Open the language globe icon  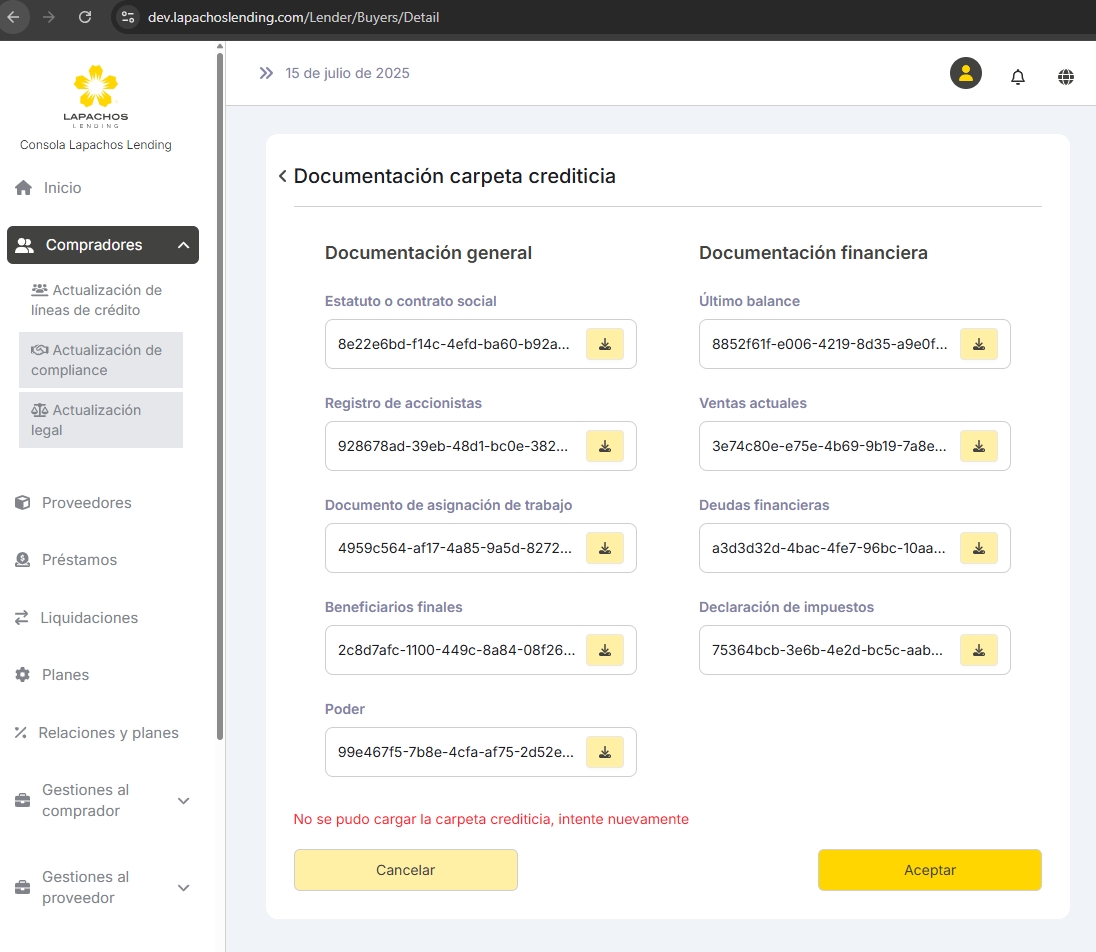1066,77
